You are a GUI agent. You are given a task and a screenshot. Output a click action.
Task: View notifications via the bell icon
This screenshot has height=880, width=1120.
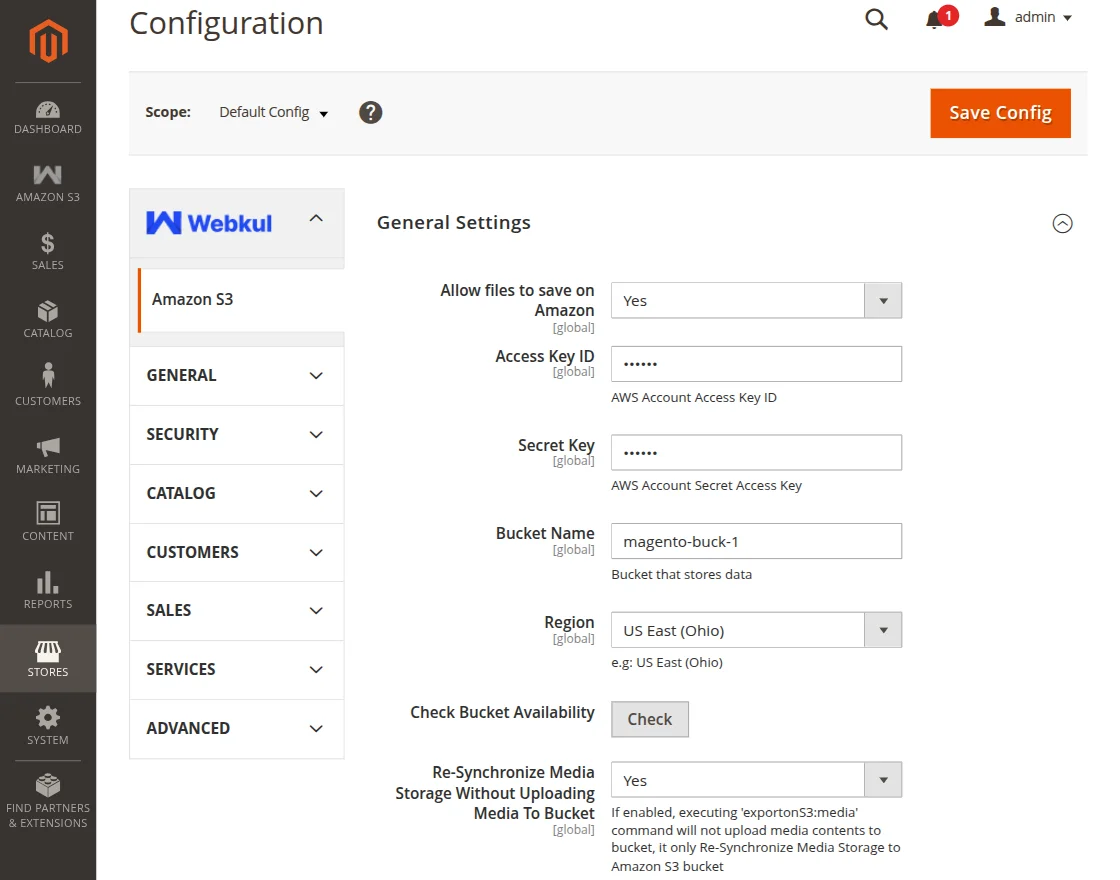[934, 18]
